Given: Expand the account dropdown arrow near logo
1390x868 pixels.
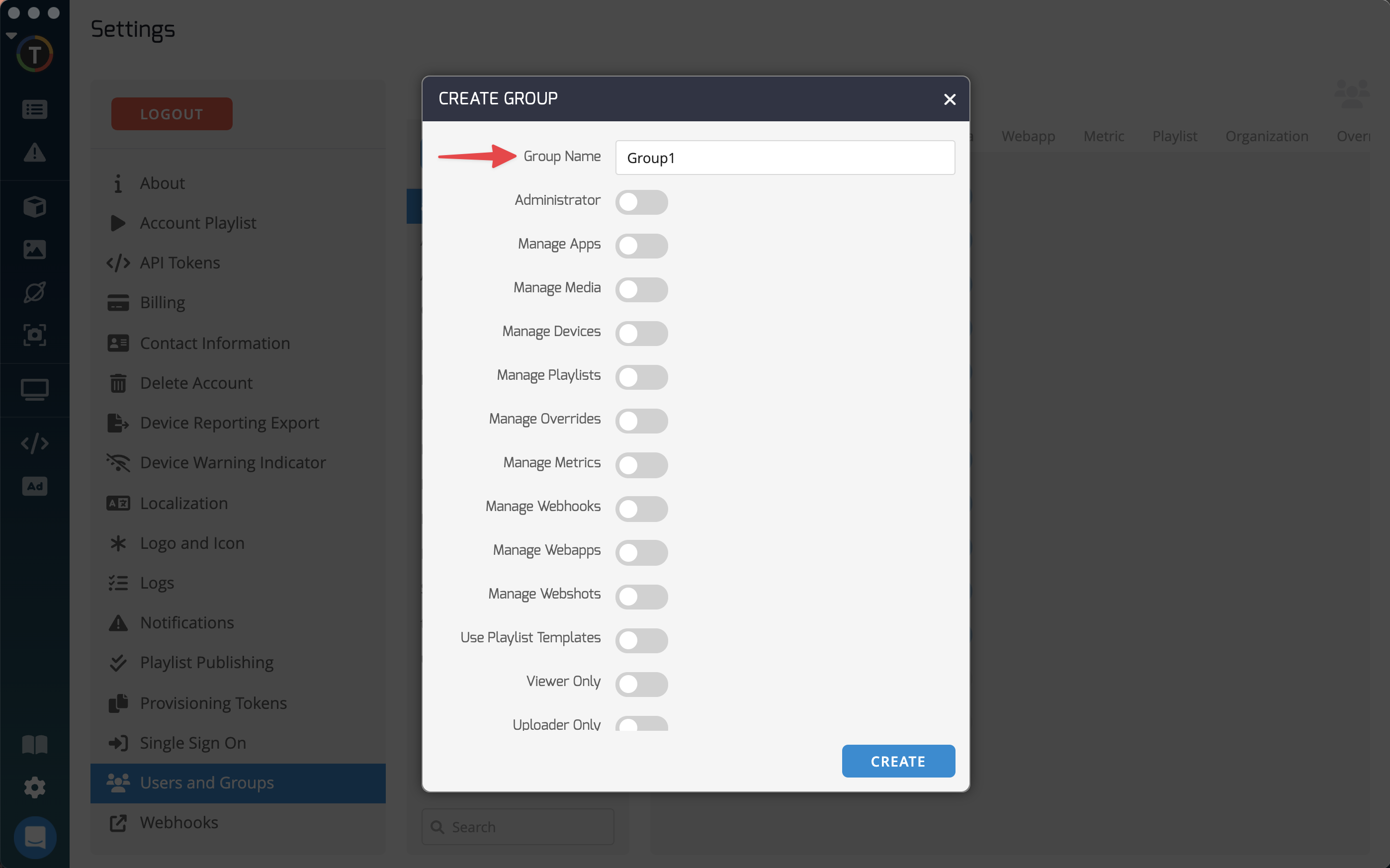Looking at the screenshot, I should [x=11, y=36].
